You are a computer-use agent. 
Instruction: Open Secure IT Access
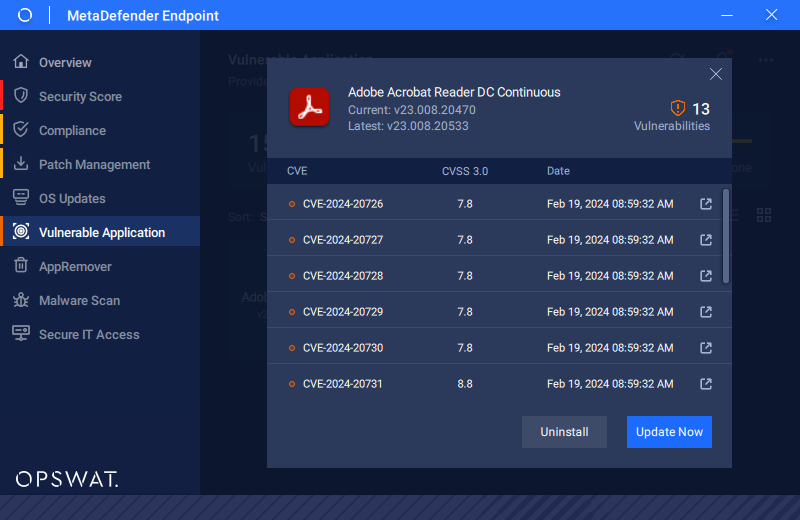[x=100, y=334]
